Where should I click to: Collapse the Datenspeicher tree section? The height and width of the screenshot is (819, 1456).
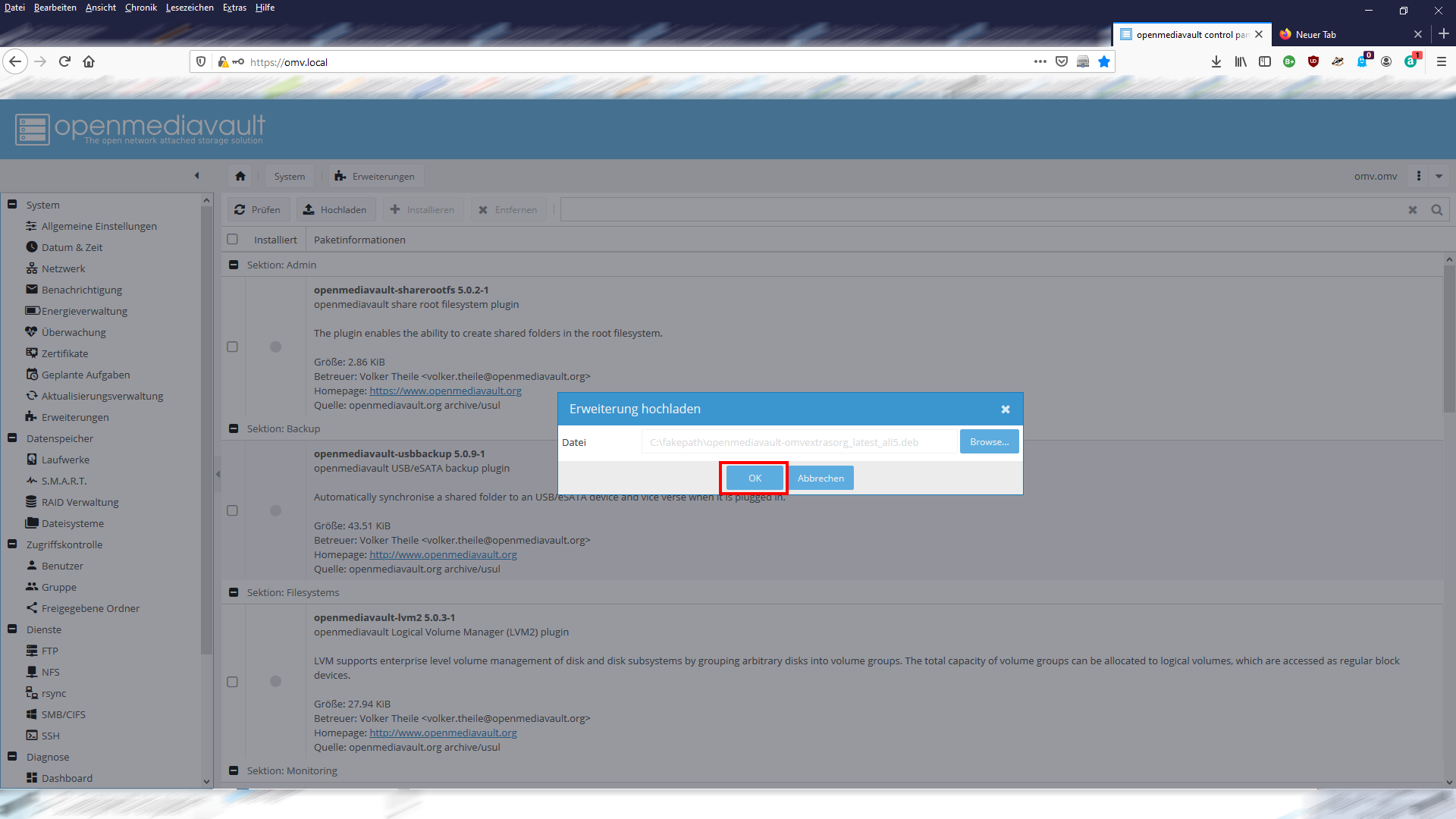pyautogui.click(x=12, y=438)
